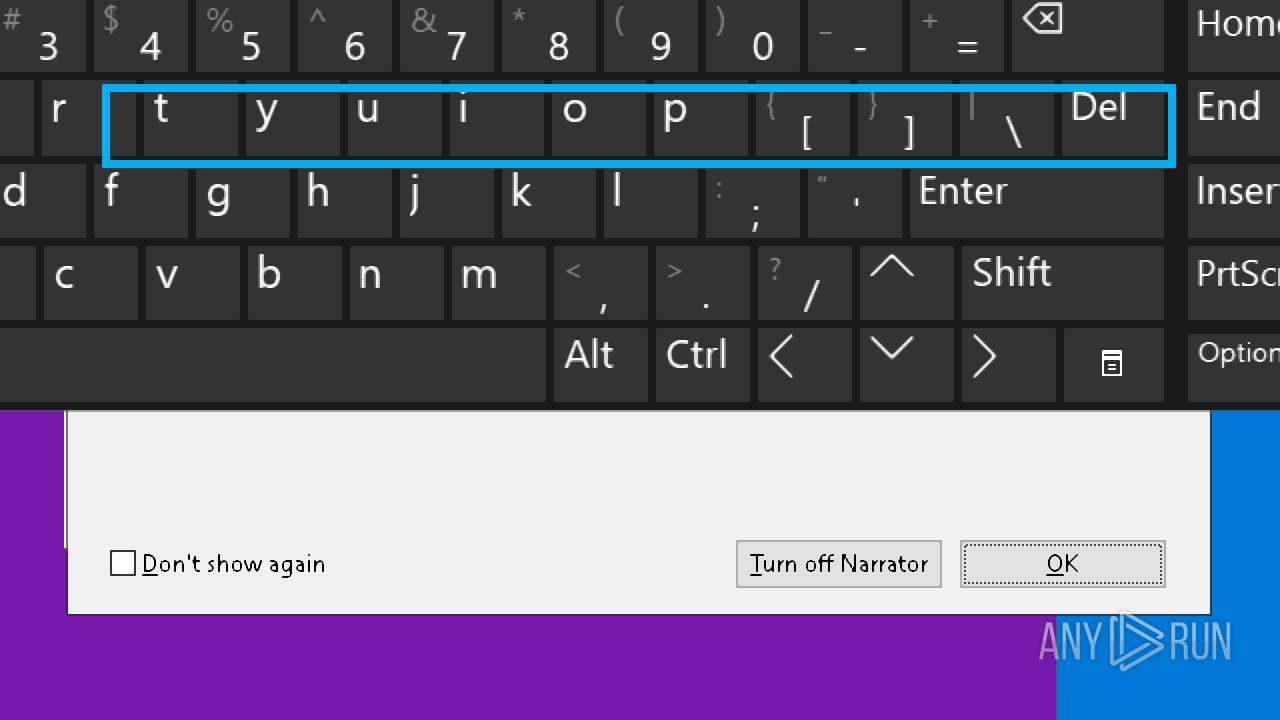Tap the 9 key
This screenshot has height=720, width=1280.
pos(650,36)
